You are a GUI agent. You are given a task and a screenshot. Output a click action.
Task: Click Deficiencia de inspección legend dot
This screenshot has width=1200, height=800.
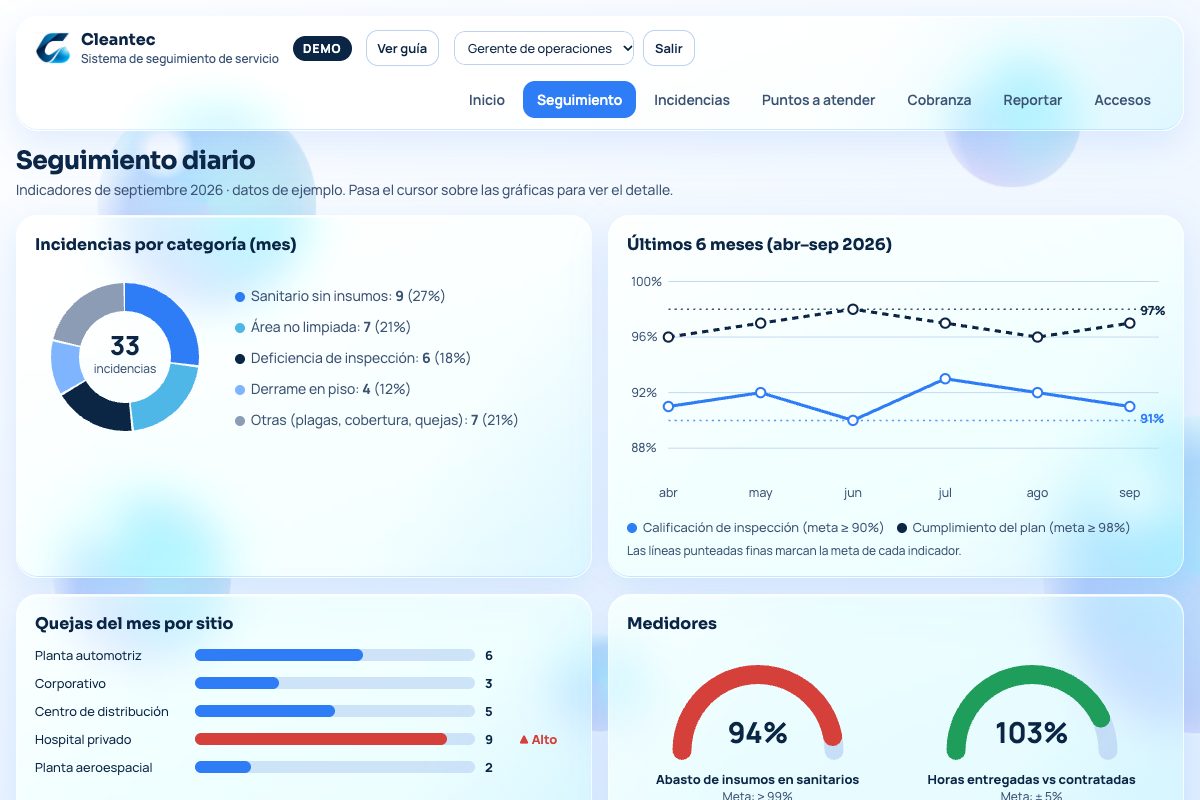tap(240, 359)
